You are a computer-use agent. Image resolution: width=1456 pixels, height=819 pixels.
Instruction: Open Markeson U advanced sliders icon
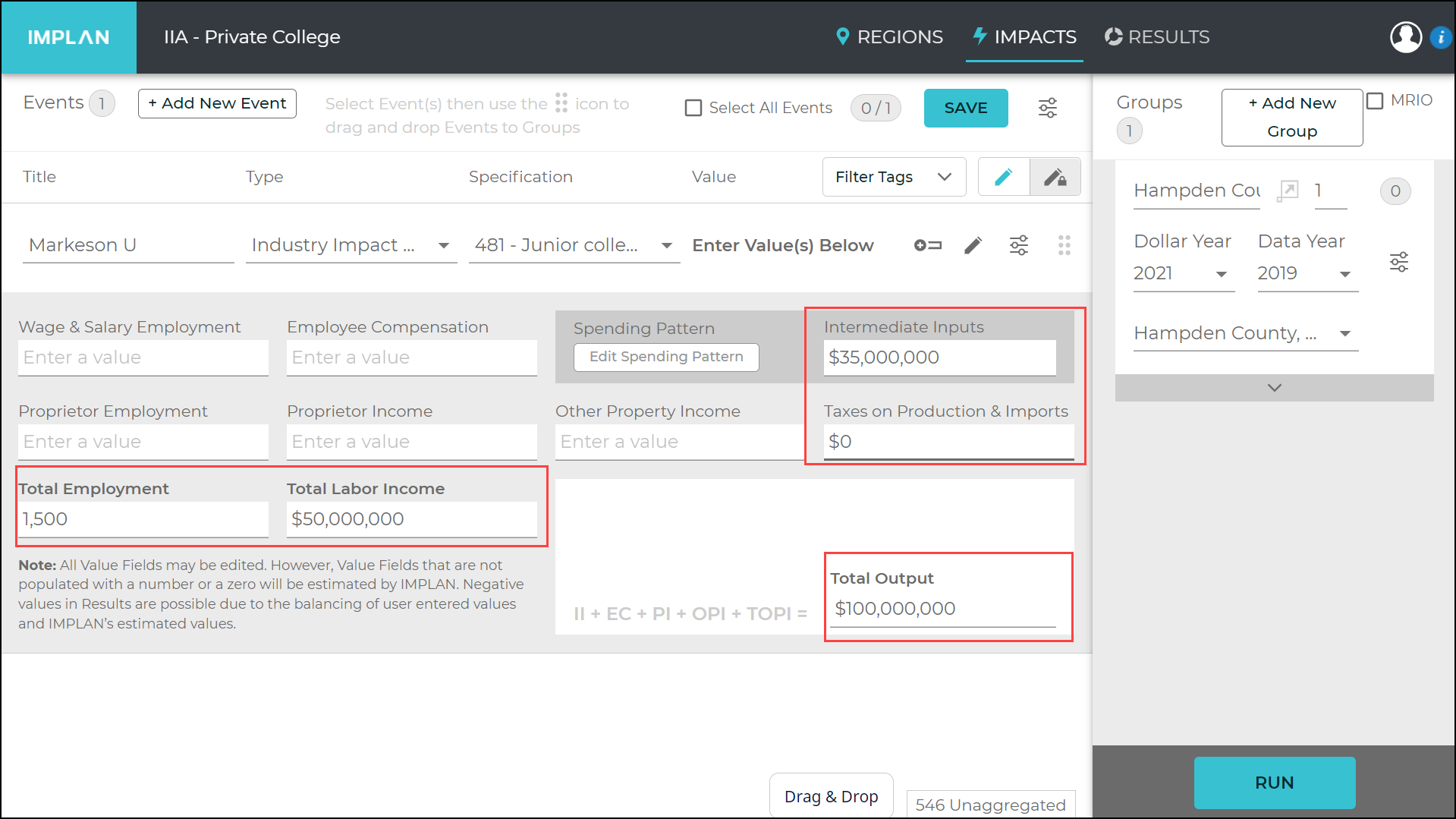click(1018, 245)
